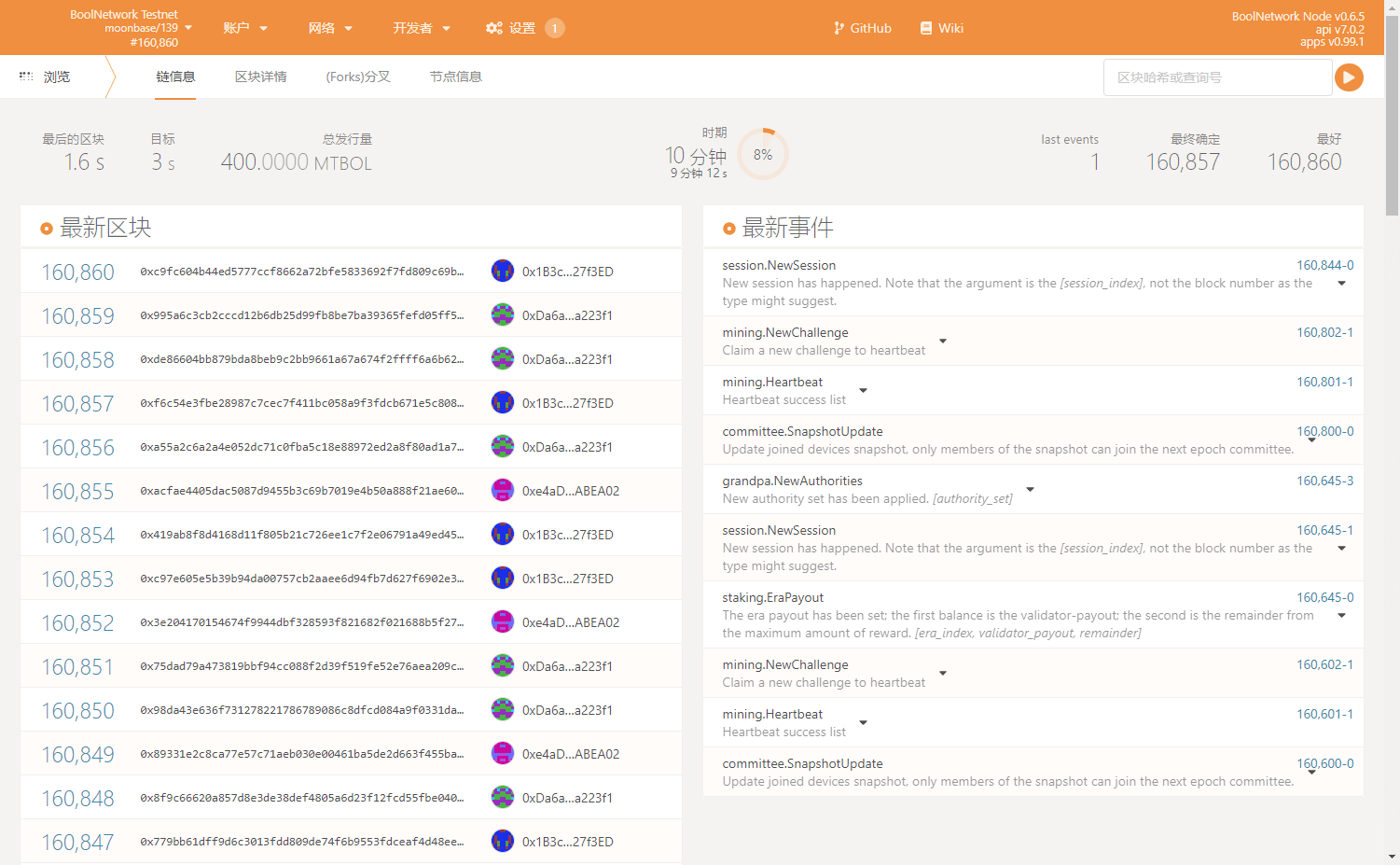Click validator identicon for block 160,860
Viewport: 1400px width, 865px height.
pos(503,272)
